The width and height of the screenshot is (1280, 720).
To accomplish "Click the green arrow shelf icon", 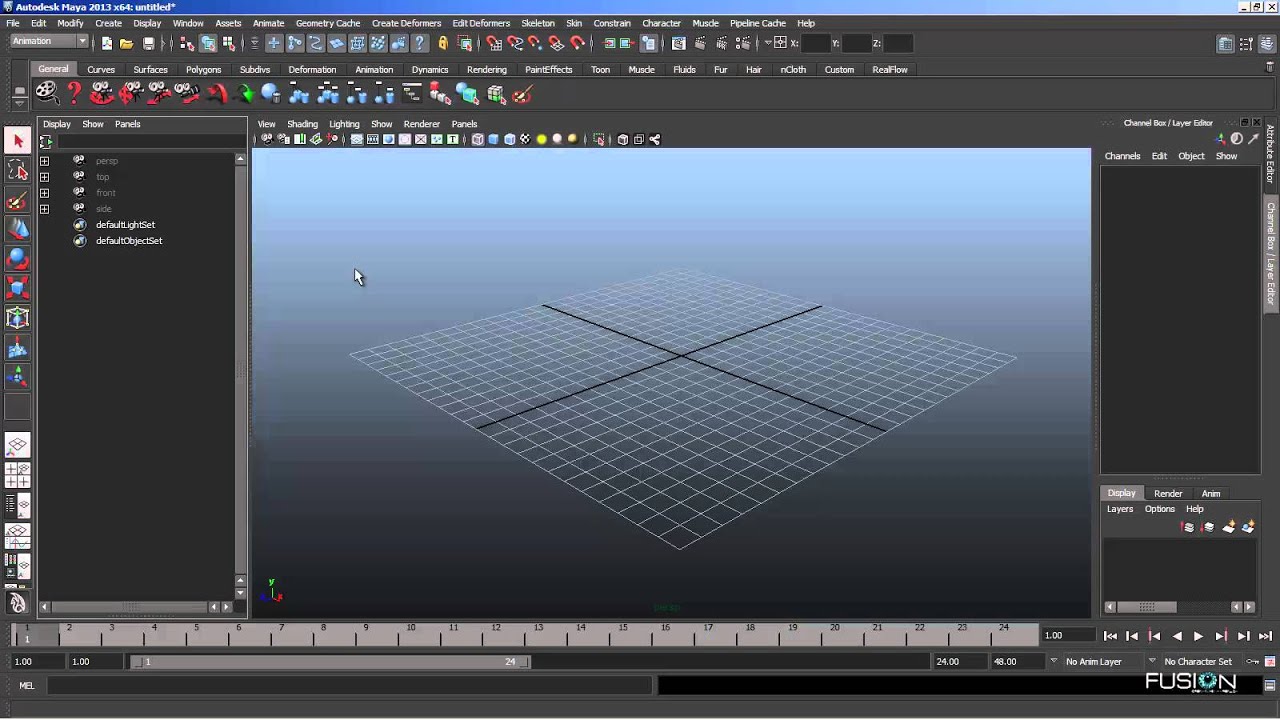I will coord(244,94).
